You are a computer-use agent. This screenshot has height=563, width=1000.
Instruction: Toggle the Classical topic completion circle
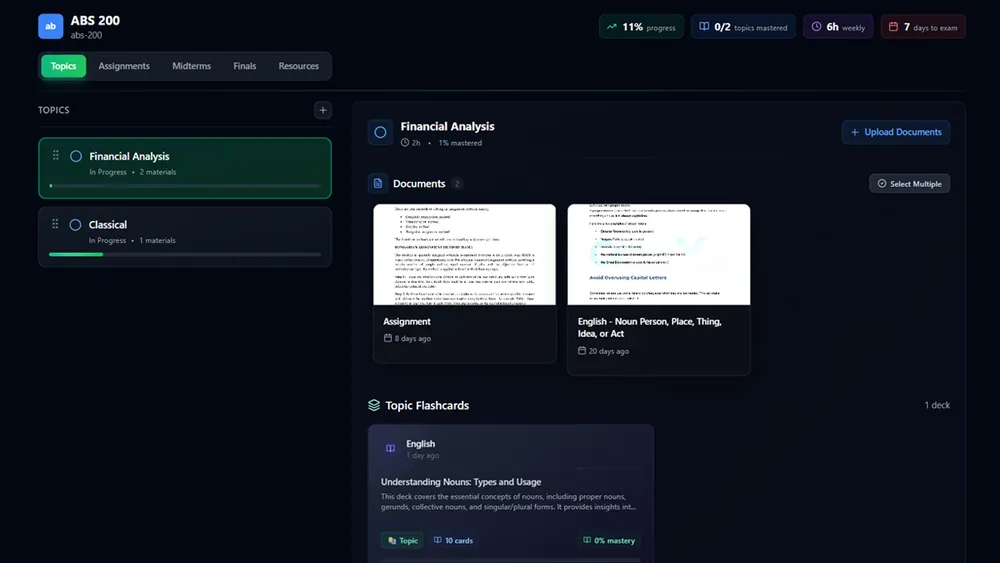(76, 225)
